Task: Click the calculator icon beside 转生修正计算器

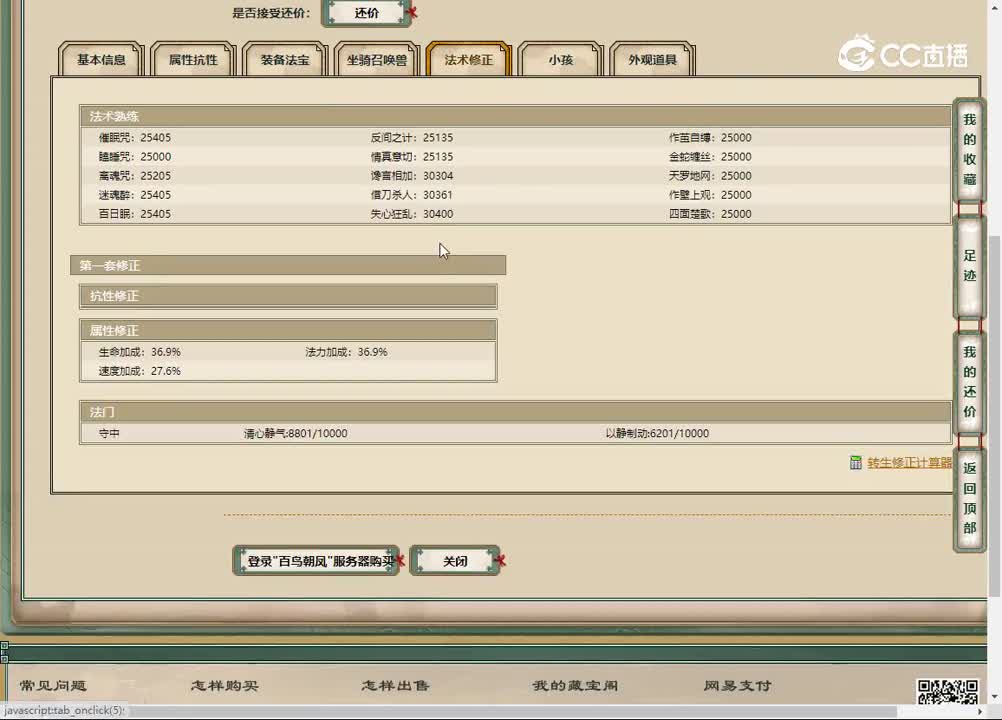Action: [855, 462]
